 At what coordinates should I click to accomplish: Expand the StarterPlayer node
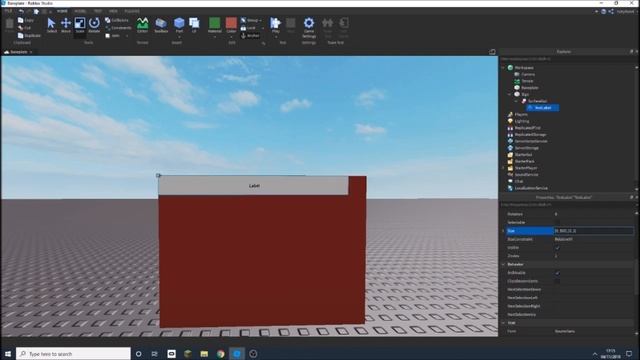pyautogui.click(x=503, y=168)
